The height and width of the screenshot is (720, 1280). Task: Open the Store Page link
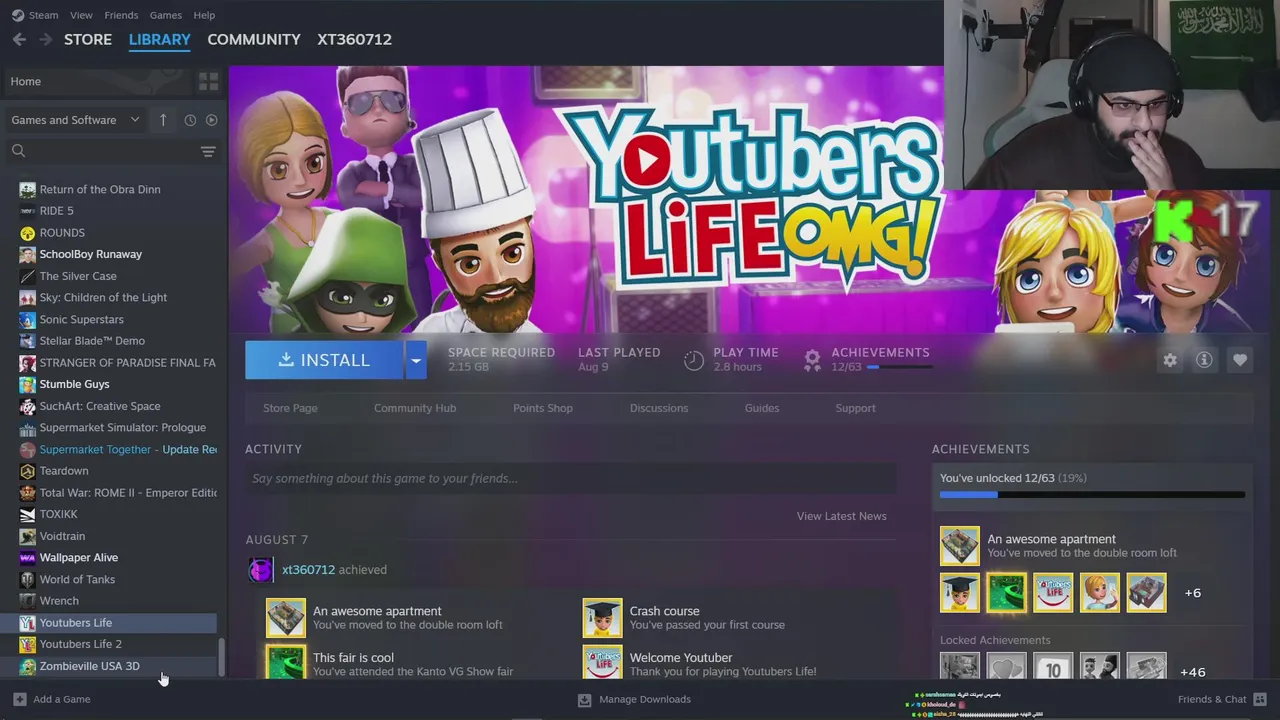click(290, 408)
